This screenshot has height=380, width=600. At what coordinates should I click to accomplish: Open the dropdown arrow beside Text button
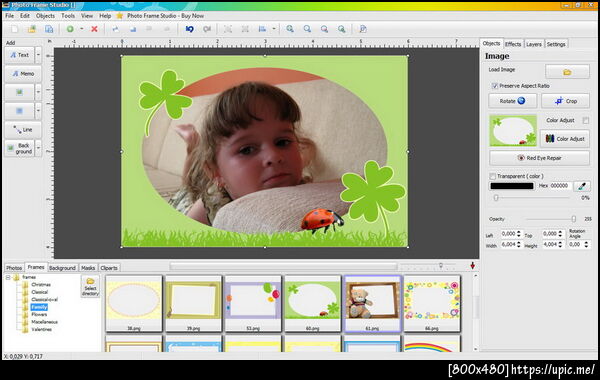pyautogui.click(x=38, y=55)
